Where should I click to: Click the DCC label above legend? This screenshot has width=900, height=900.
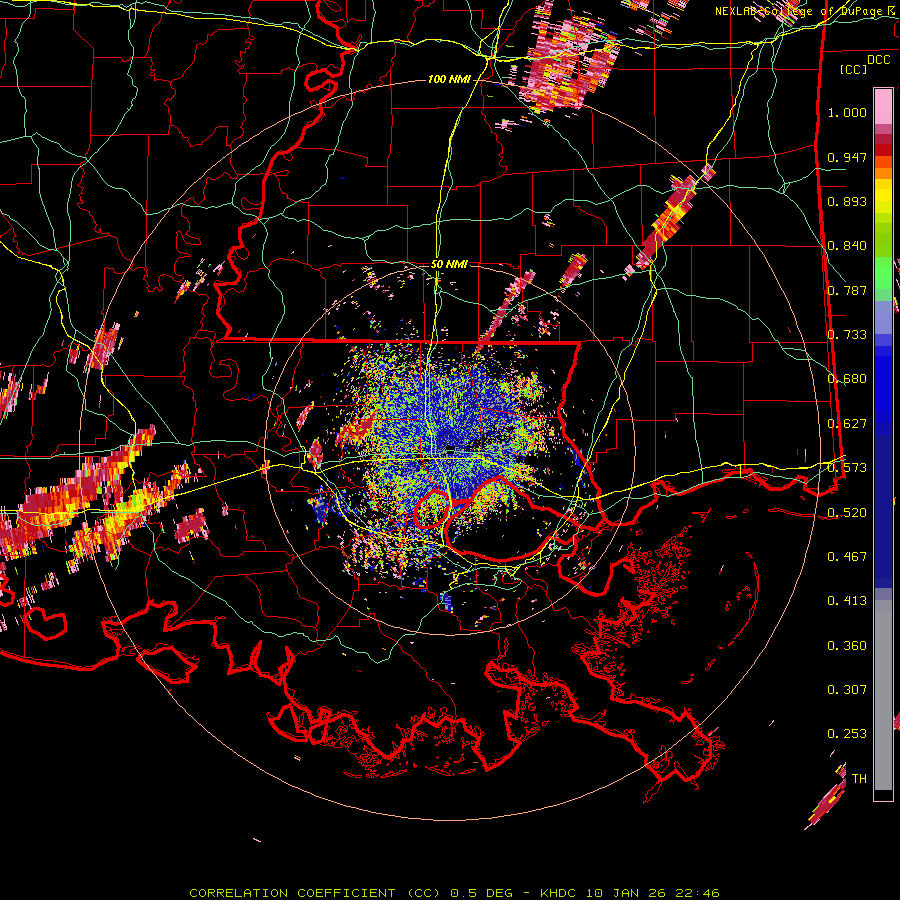[879, 60]
